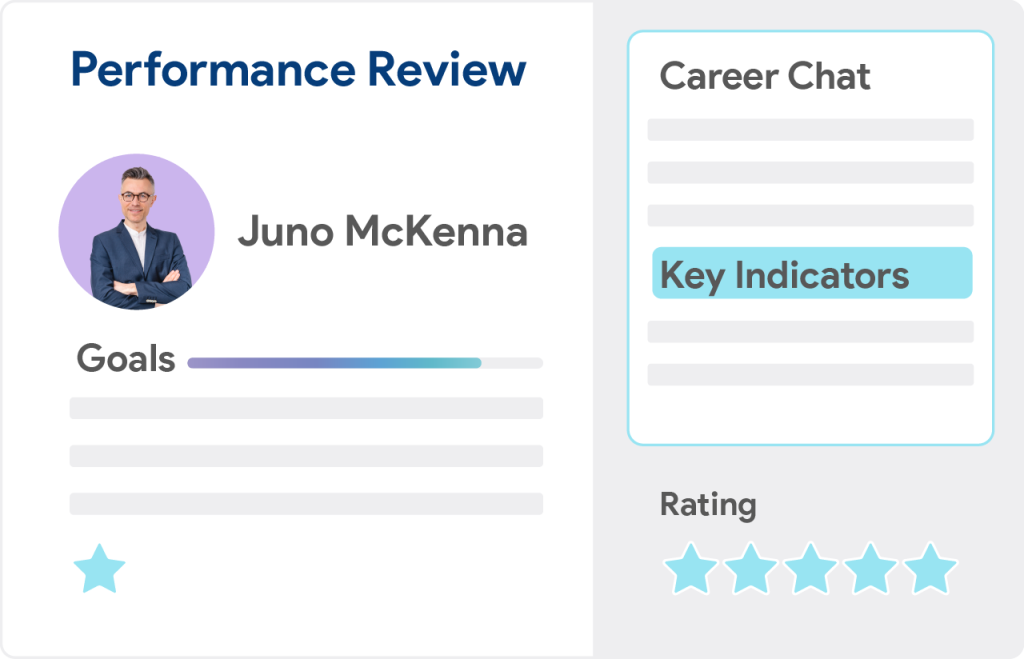Select first placeholder row under Career Chat

coord(810,129)
